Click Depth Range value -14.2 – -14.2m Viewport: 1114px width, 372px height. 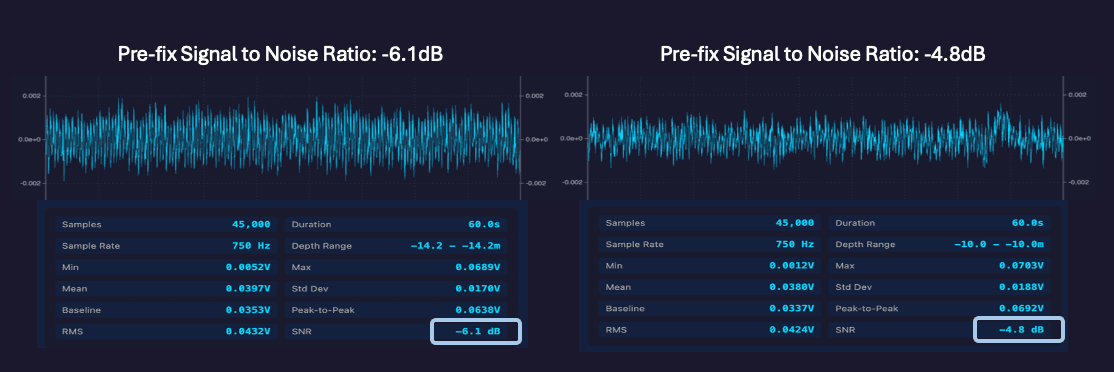click(x=455, y=246)
